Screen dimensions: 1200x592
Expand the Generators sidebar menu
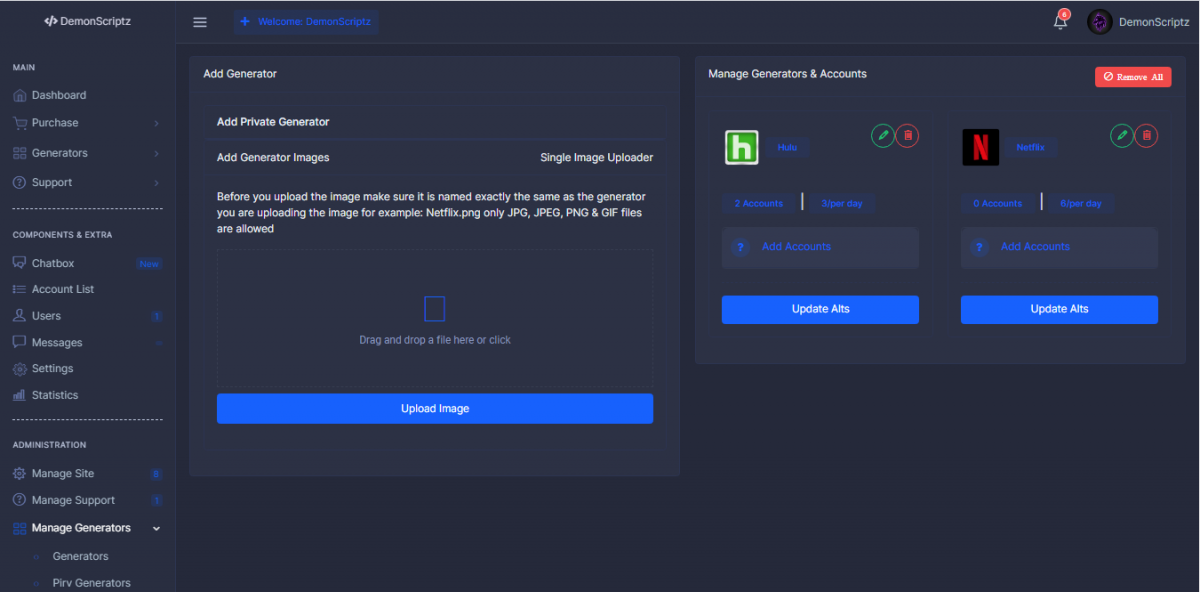(85, 153)
